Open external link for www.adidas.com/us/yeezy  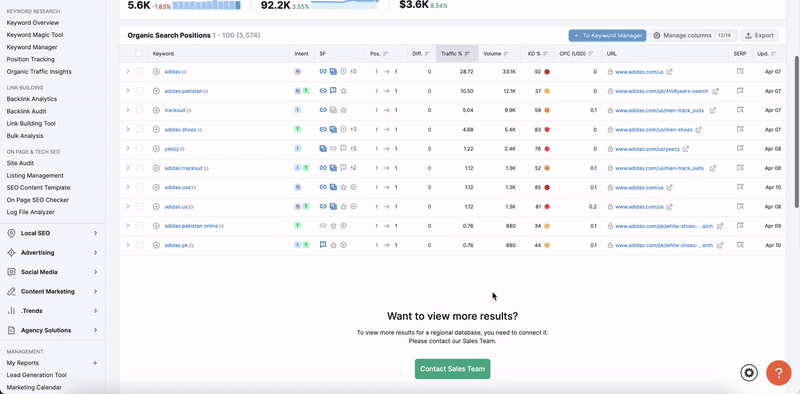click(x=686, y=149)
